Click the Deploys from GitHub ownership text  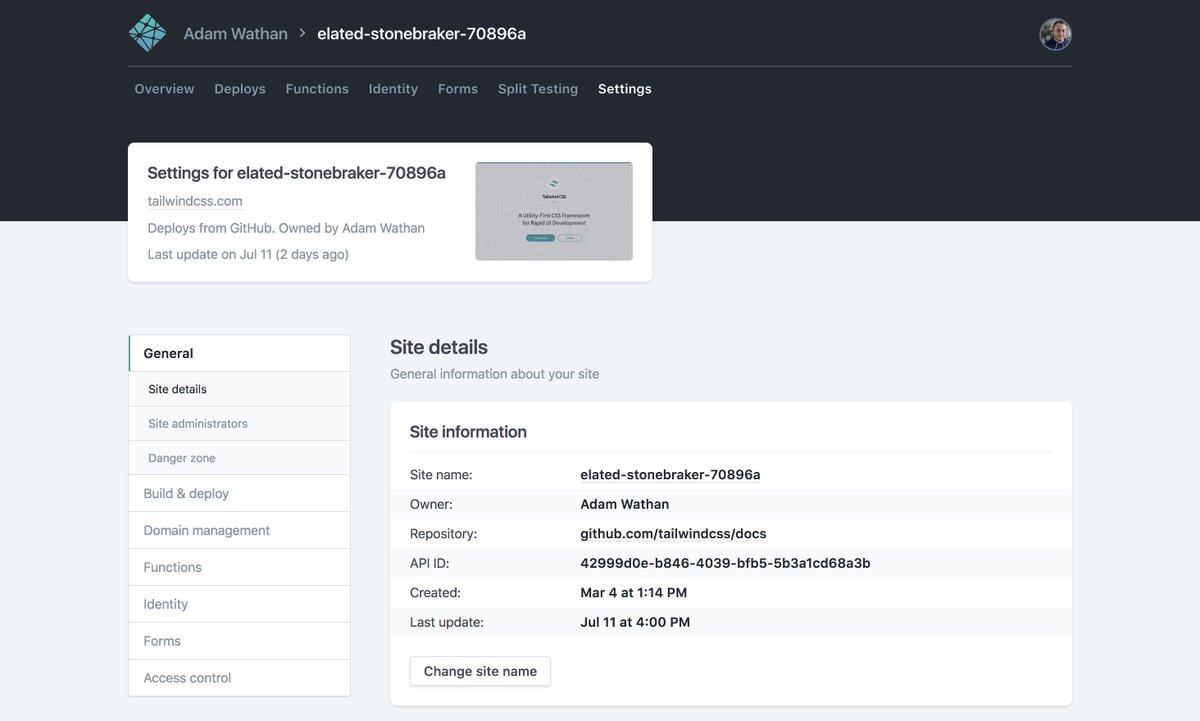click(x=286, y=228)
